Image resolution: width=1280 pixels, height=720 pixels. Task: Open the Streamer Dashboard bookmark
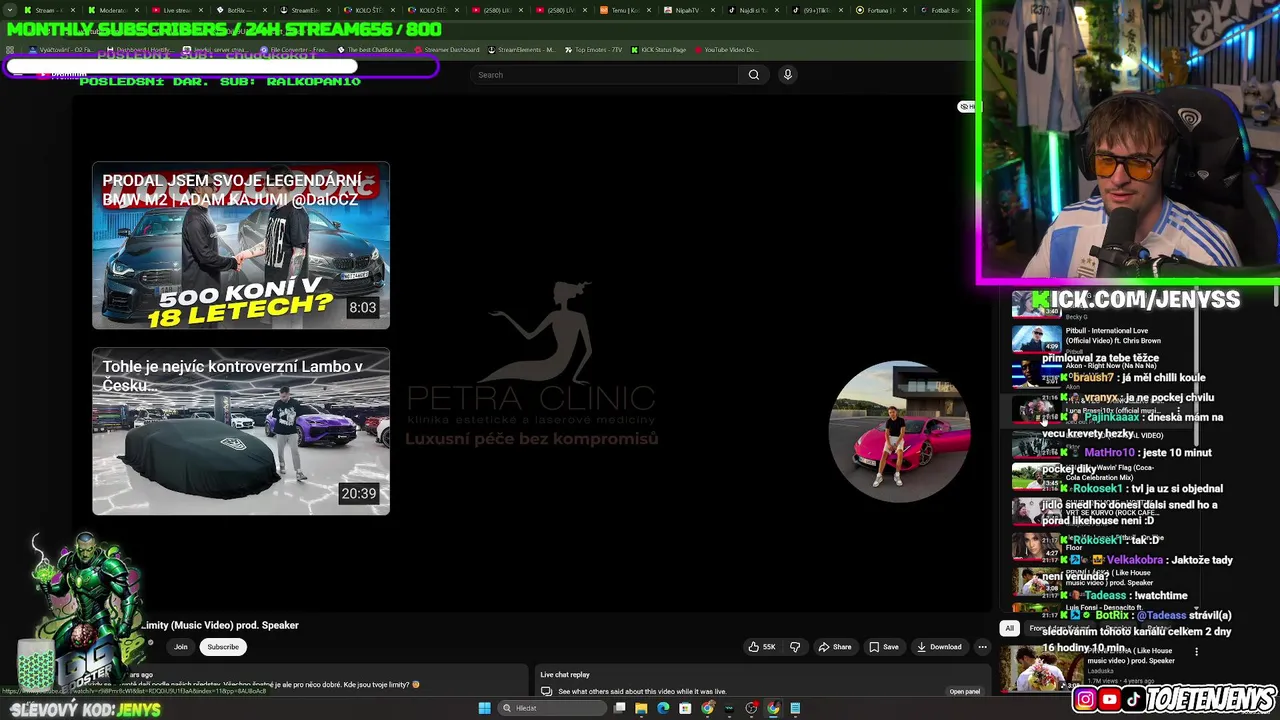(446, 50)
